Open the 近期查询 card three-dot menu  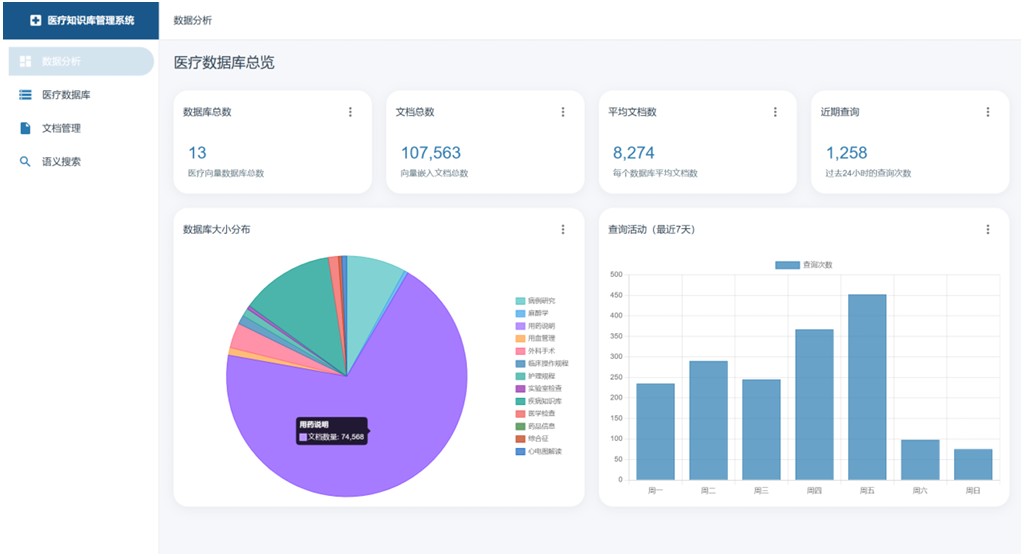(x=987, y=112)
